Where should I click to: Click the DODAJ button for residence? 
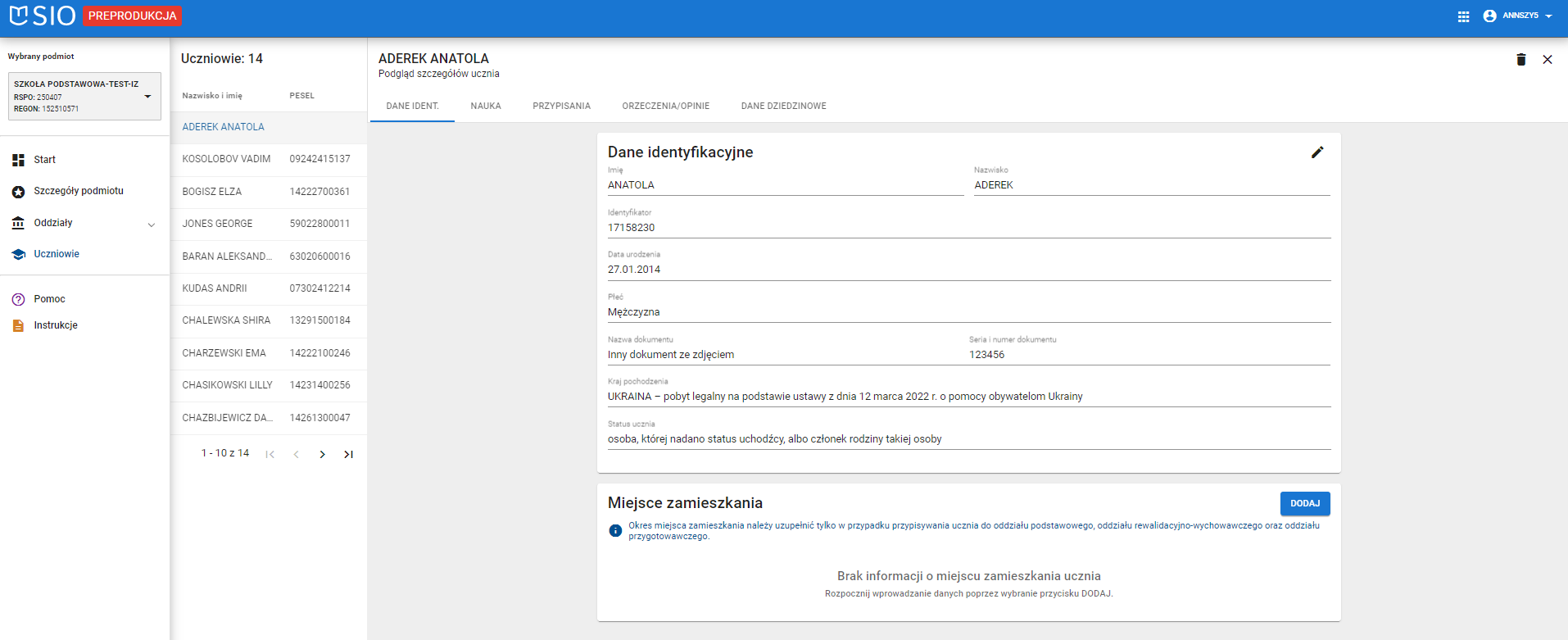point(1304,503)
